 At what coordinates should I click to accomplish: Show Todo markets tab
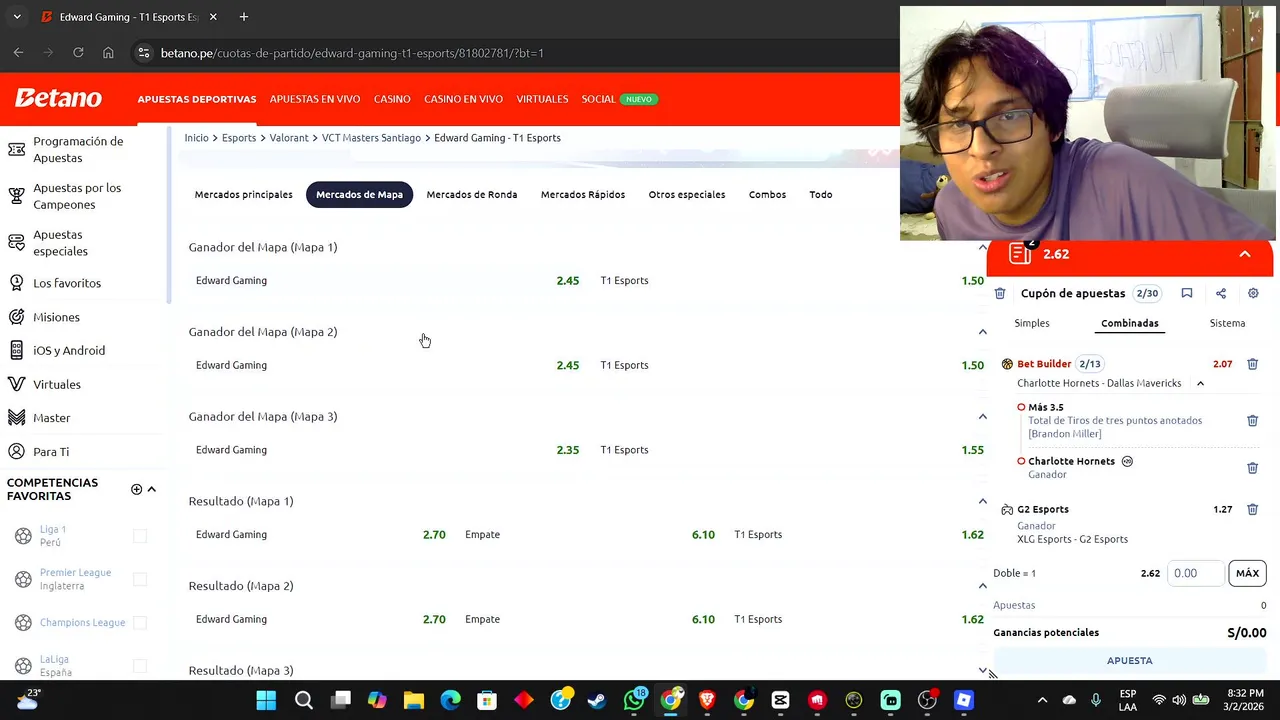(x=821, y=194)
